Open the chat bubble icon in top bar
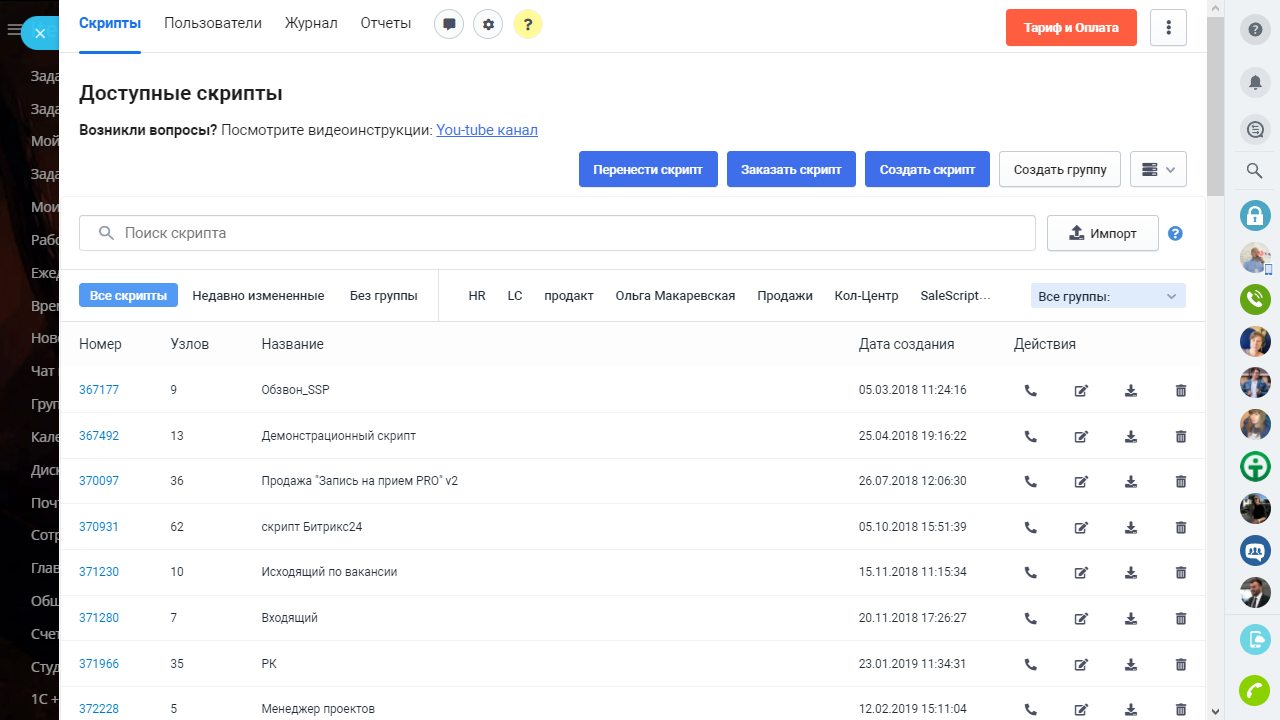1280x720 pixels. 449,25
